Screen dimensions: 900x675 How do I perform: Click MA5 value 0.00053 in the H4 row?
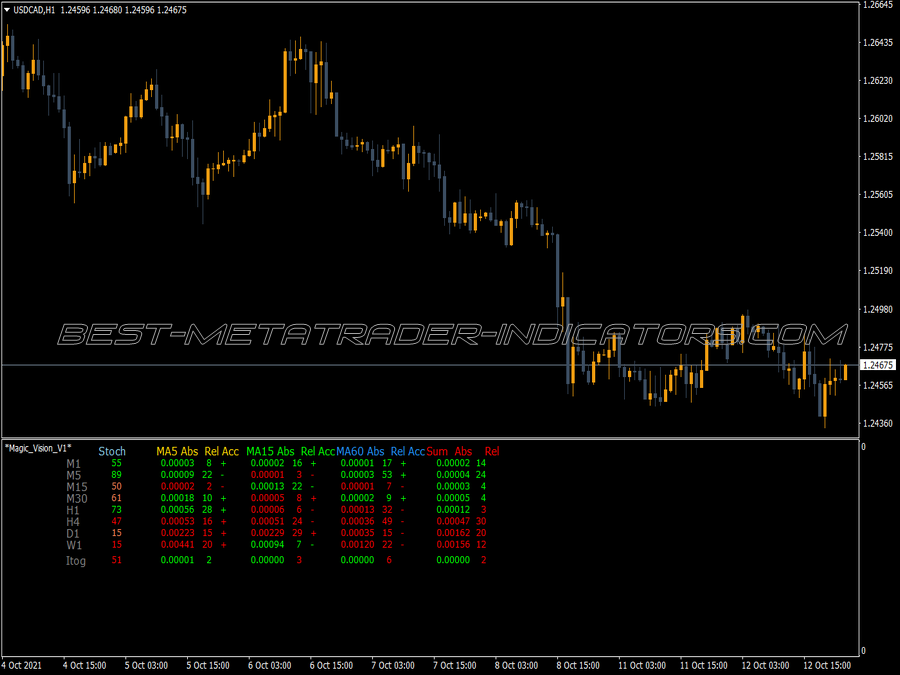(177, 521)
